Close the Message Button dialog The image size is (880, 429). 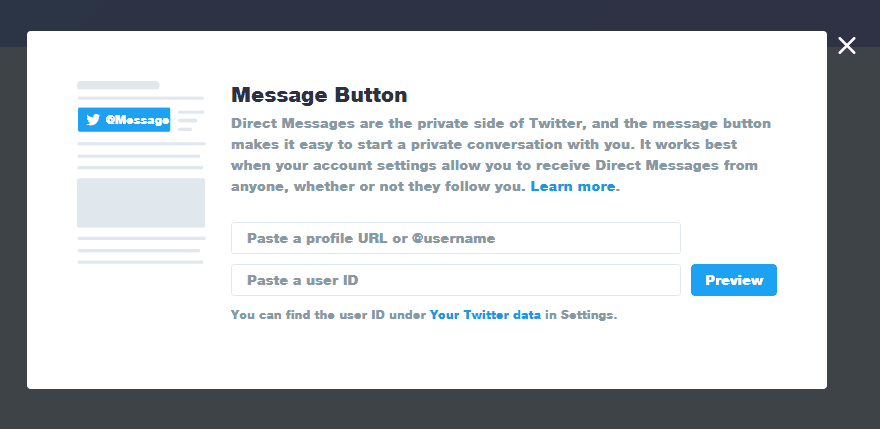pos(846,45)
